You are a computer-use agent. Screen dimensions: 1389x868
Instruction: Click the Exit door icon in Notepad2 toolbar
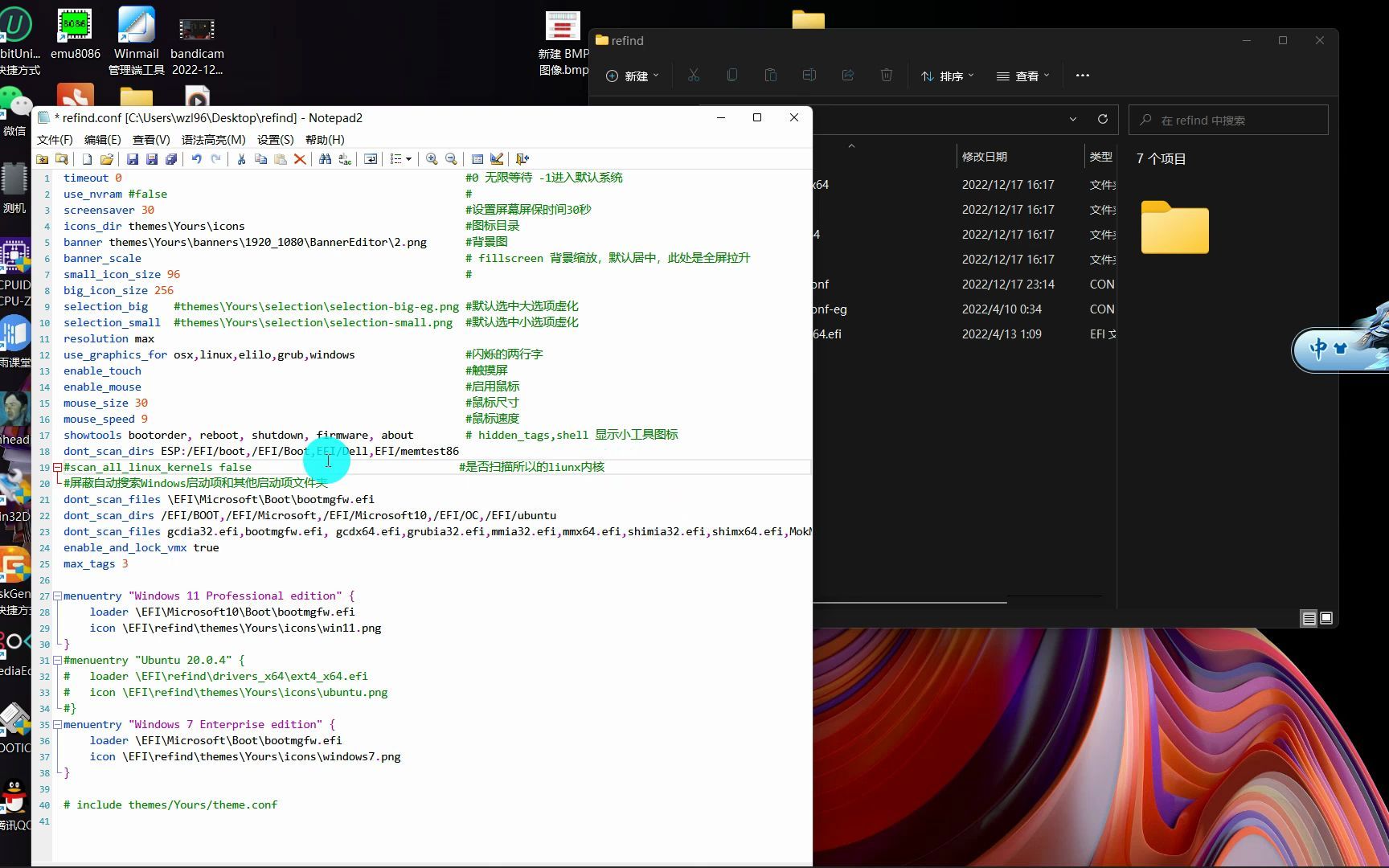(522, 159)
